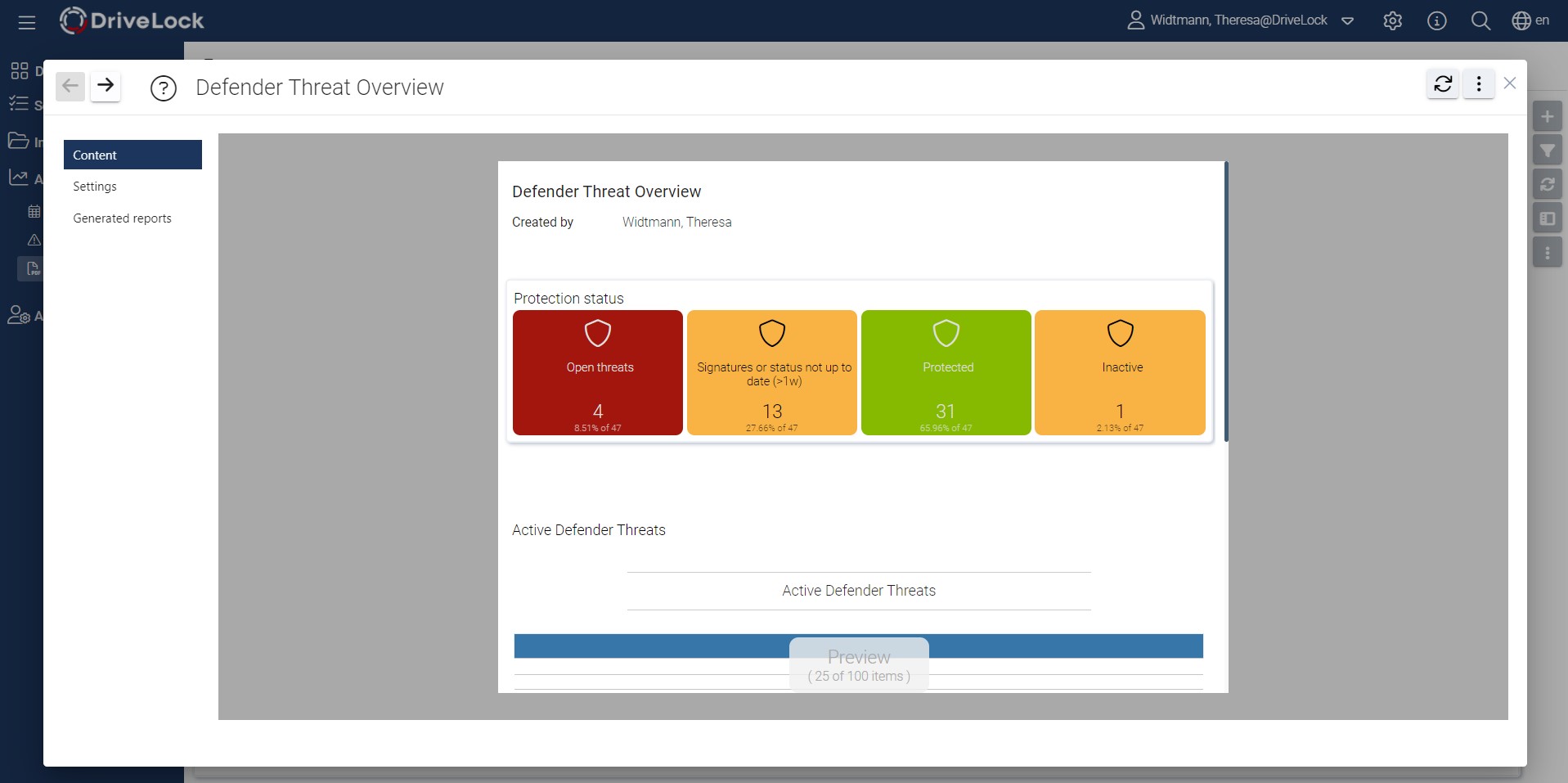This screenshot has width=1568, height=783.
Task: Click the 27.66% of 47 text
Action: pos(772,428)
